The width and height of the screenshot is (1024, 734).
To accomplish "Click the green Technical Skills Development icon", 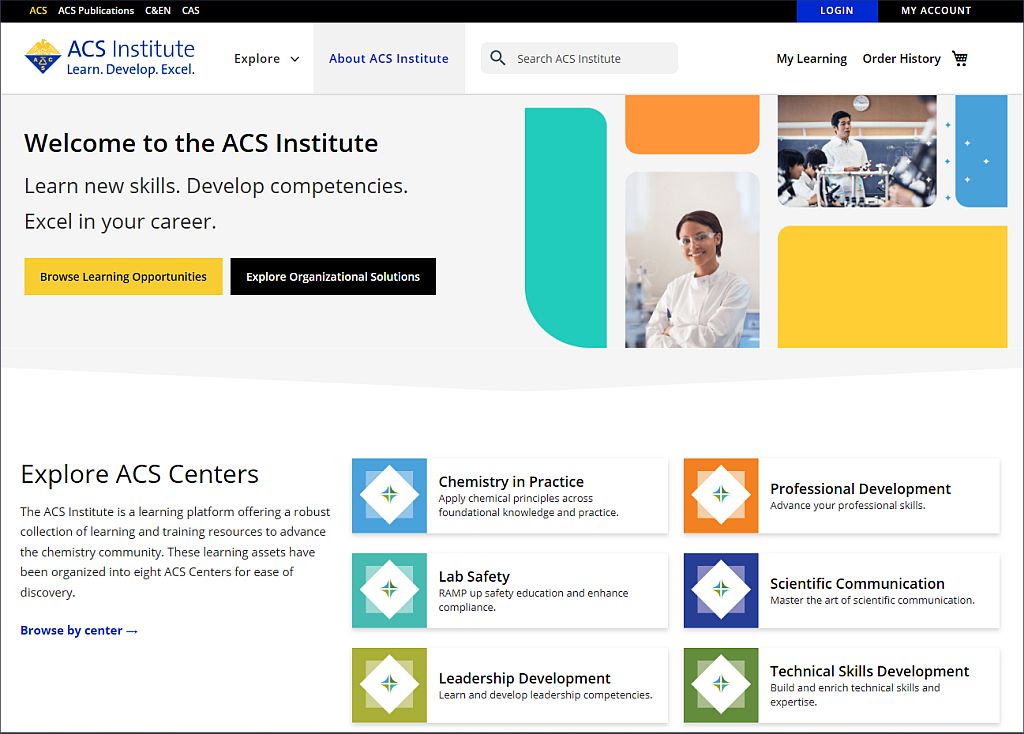I will (x=721, y=685).
